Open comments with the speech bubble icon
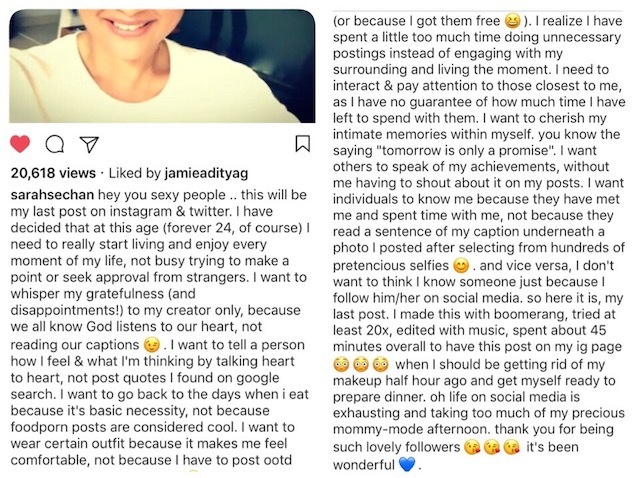 55,144
